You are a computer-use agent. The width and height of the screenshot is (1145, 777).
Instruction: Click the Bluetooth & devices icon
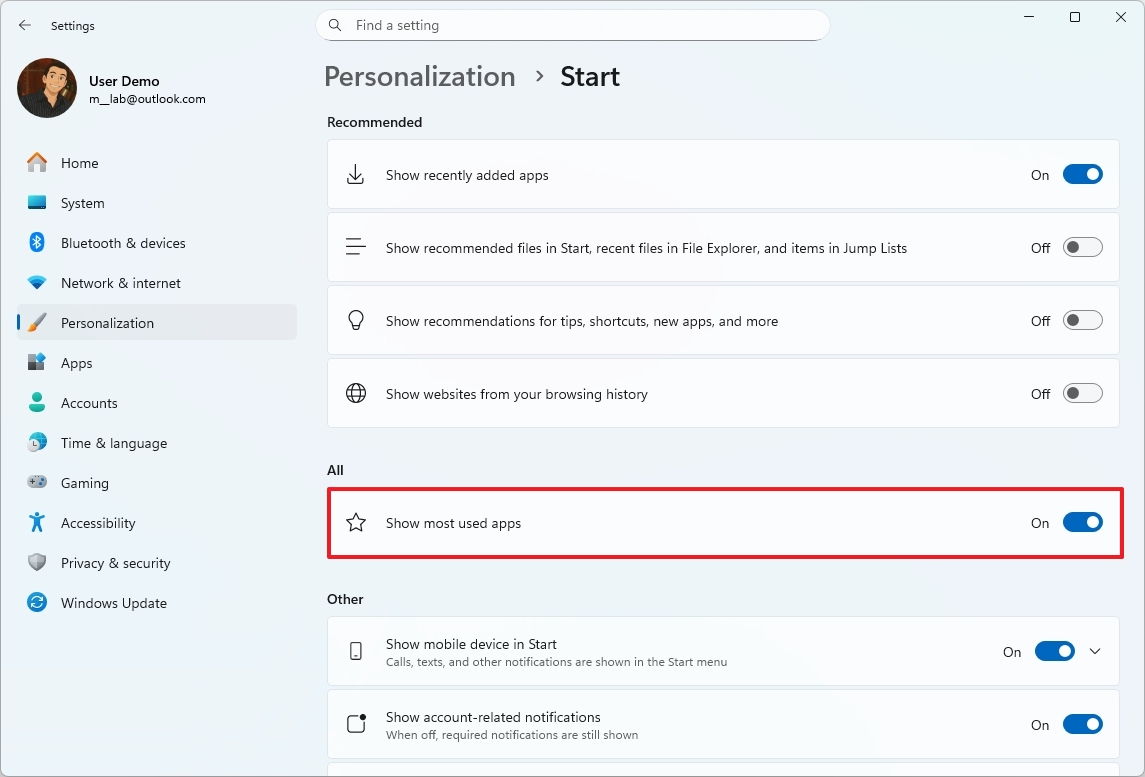[x=37, y=243]
